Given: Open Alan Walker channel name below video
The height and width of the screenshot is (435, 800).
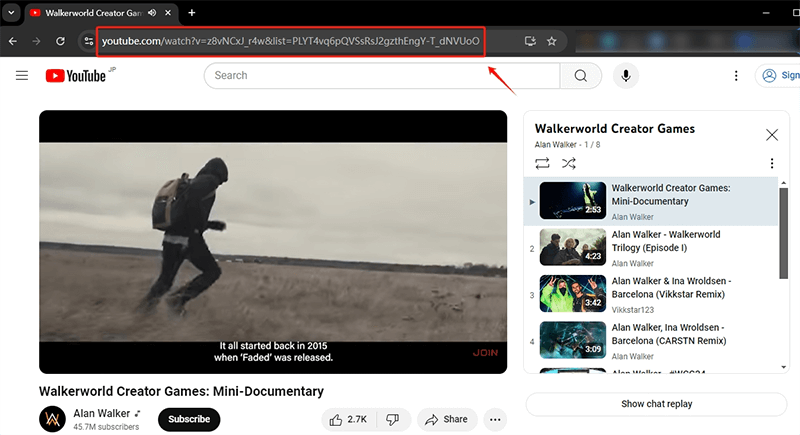Looking at the screenshot, I should click(102, 413).
